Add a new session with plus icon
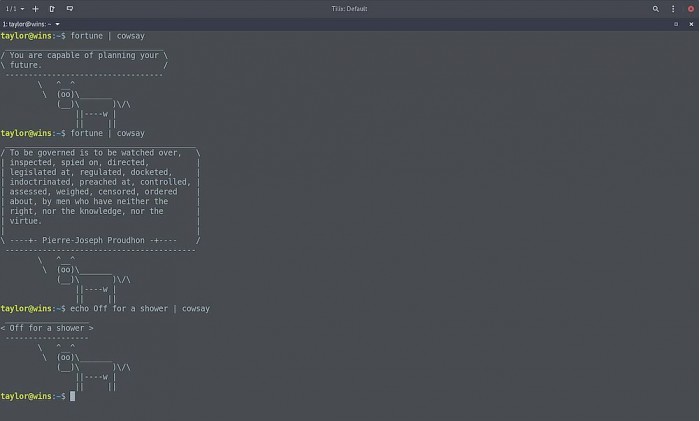 36,8
